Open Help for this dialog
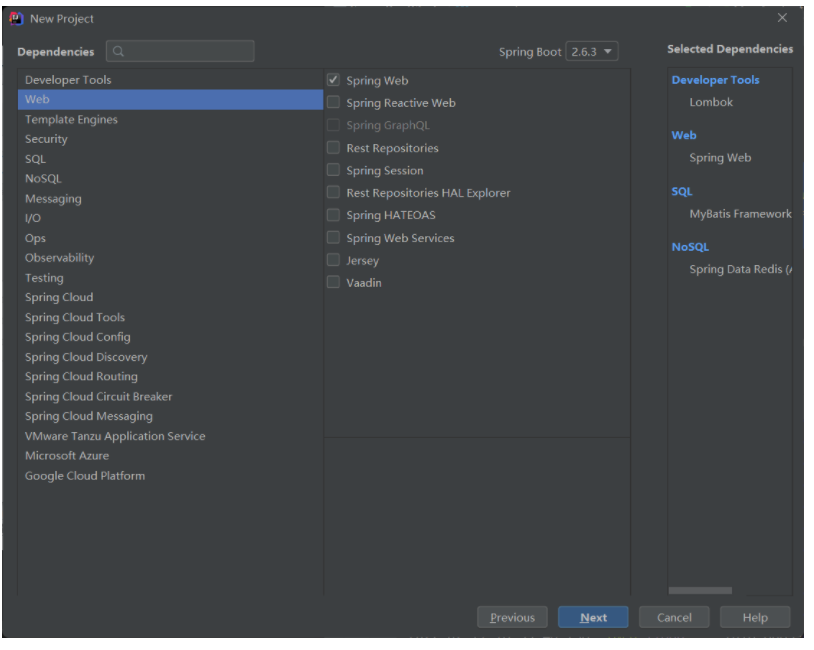The height and width of the screenshot is (650, 814). [x=755, y=617]
